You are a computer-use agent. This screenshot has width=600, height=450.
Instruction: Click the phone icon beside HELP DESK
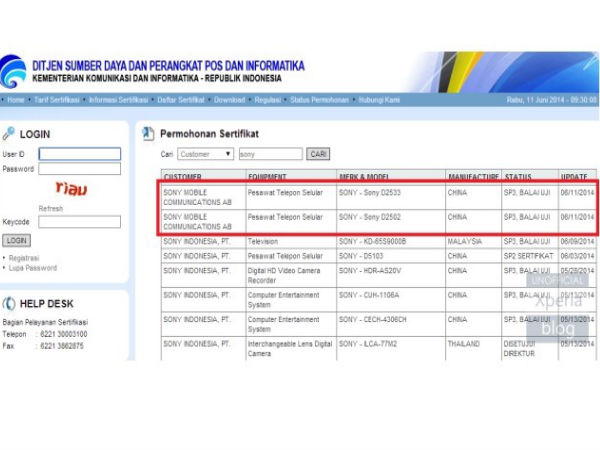[x=9, y=303]
